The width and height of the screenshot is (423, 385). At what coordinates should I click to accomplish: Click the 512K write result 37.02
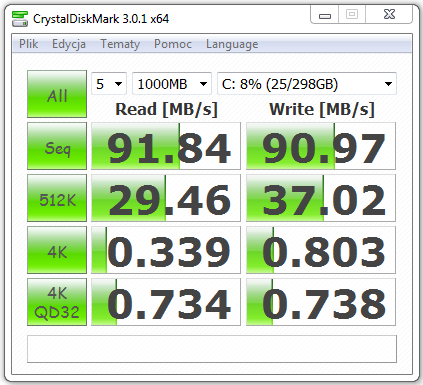pos(321,198)
